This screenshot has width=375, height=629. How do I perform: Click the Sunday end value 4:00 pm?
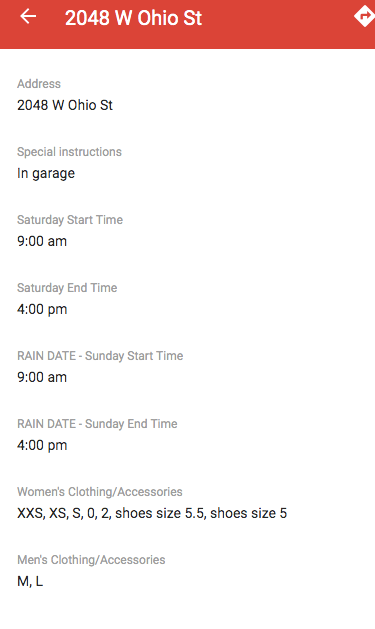point(42,445)
